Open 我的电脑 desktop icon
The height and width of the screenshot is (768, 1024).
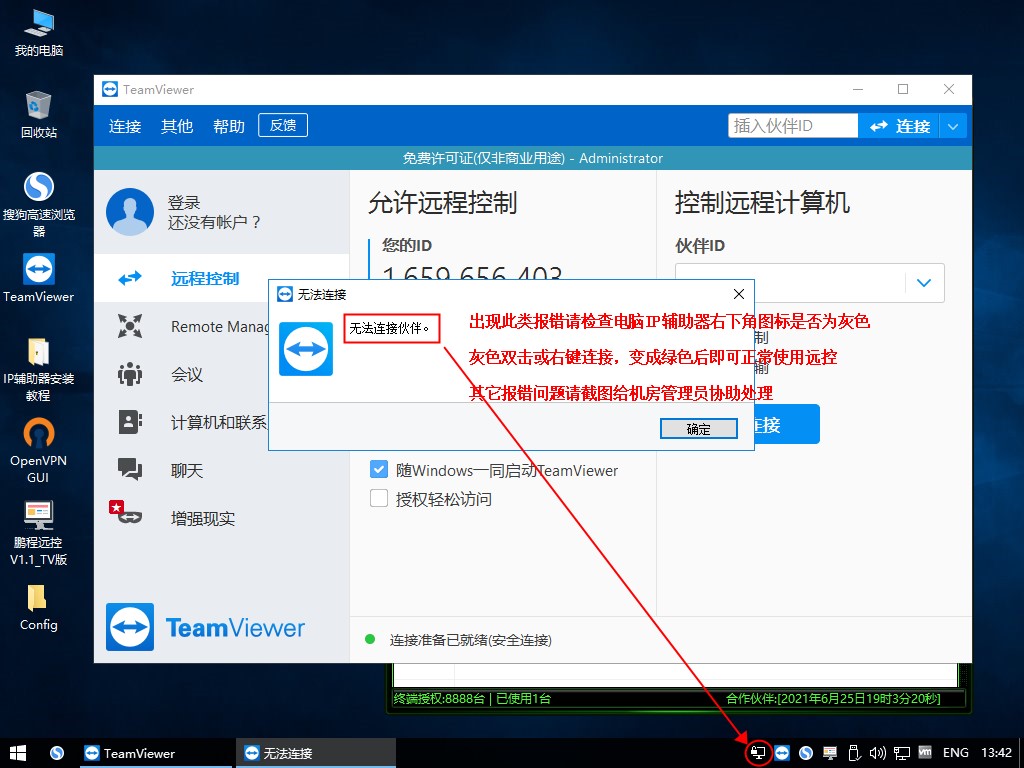point(39,31)
